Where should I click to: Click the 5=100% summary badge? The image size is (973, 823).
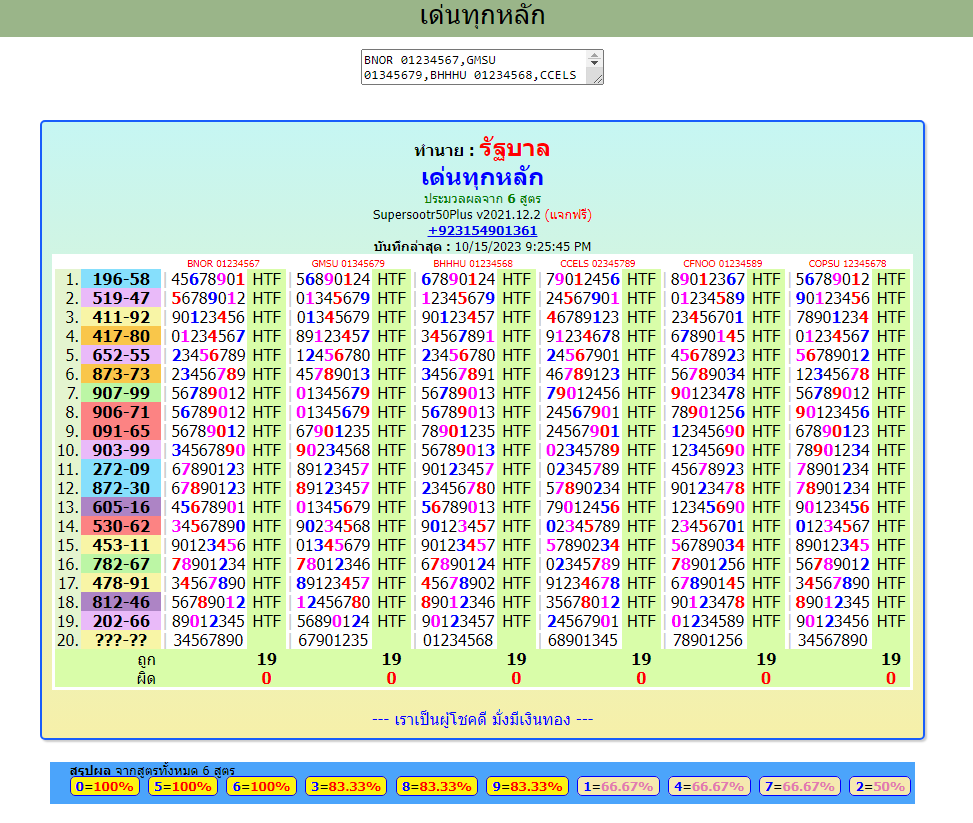click(182, 786)
